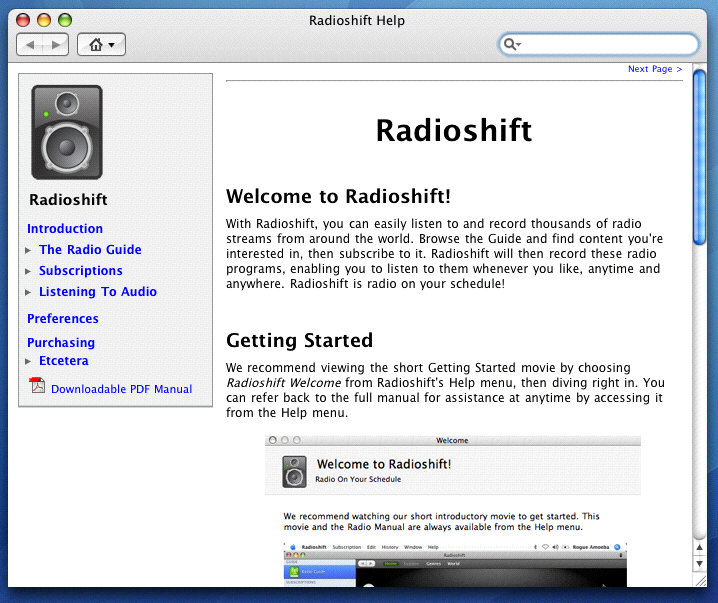Open the Purchasing help section
The image size is (718, 603).
click(x=61, y=342)
